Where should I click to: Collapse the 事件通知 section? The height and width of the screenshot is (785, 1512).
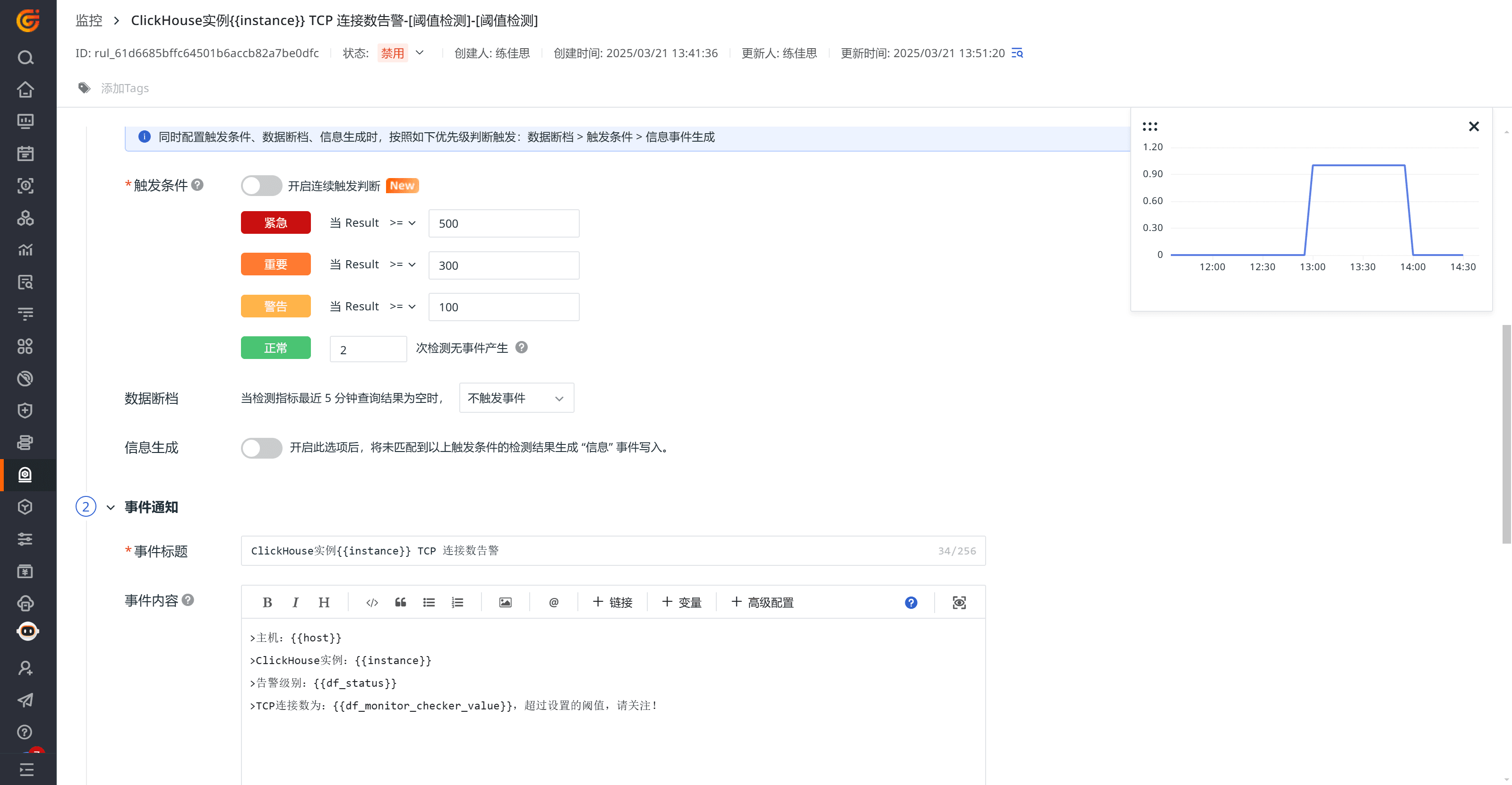click(111, 507)
